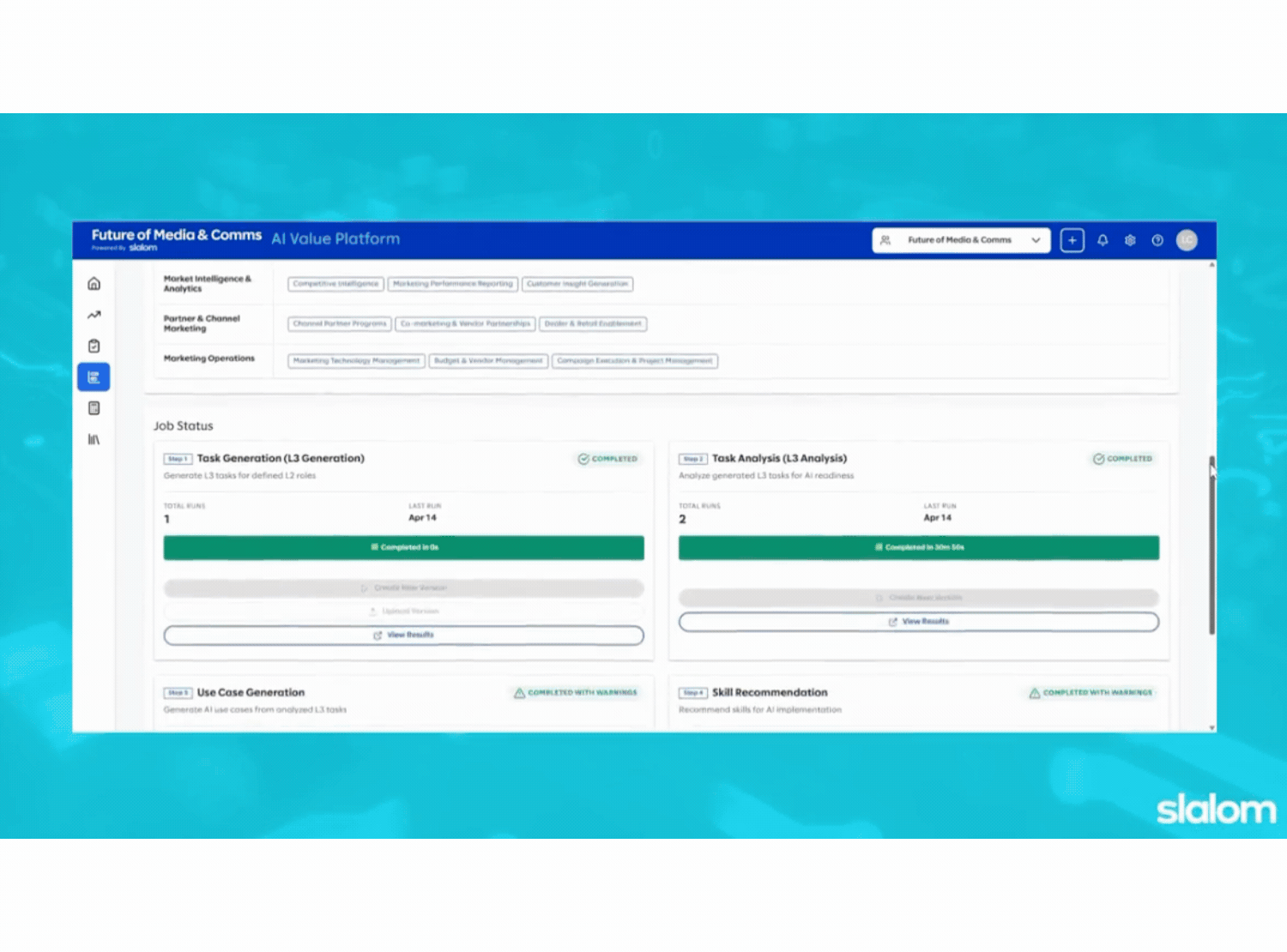This screenshot has width=1287, height=952.
Task: Click the Market Intelligence & Analytics row label
Action: point(208,284)
